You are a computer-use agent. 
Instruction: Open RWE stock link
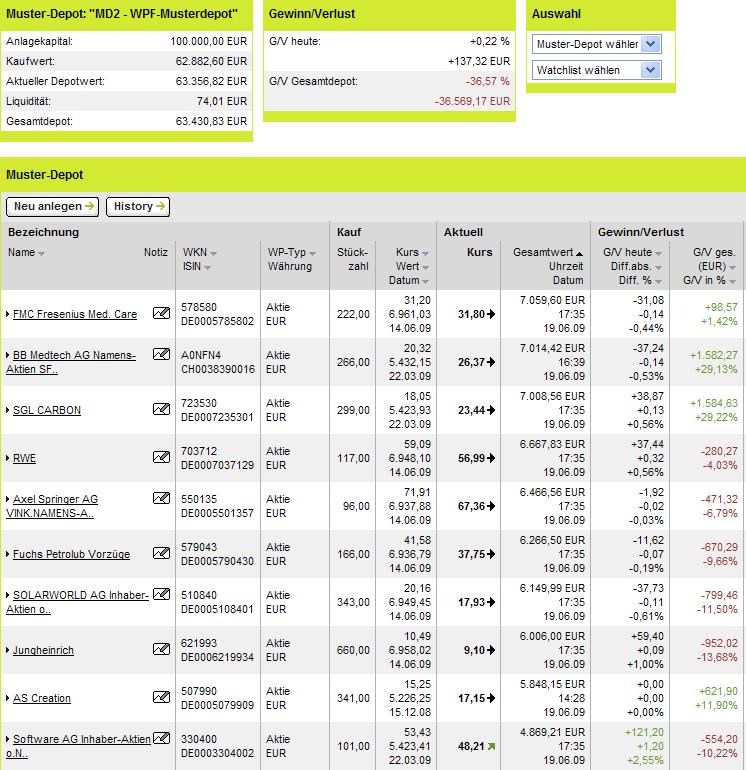tap(24, 458)
